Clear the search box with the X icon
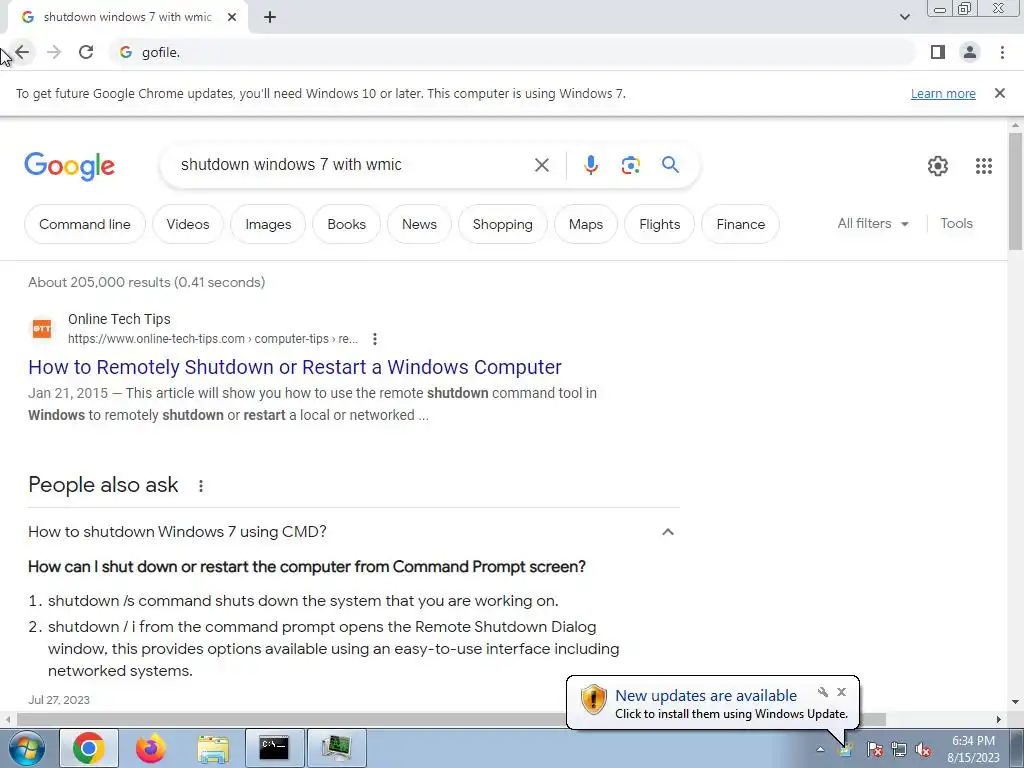1024x768 pixels. (x=542, y=165)
